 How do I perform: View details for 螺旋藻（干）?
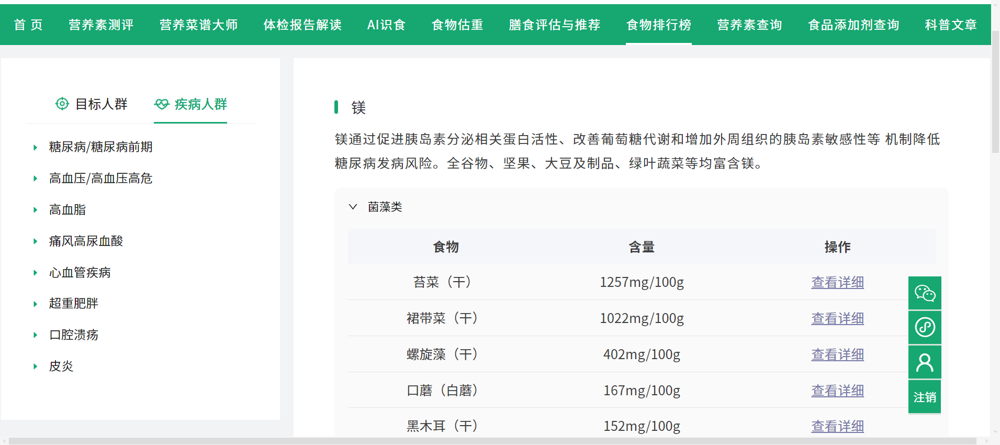(x=837, y=355)
